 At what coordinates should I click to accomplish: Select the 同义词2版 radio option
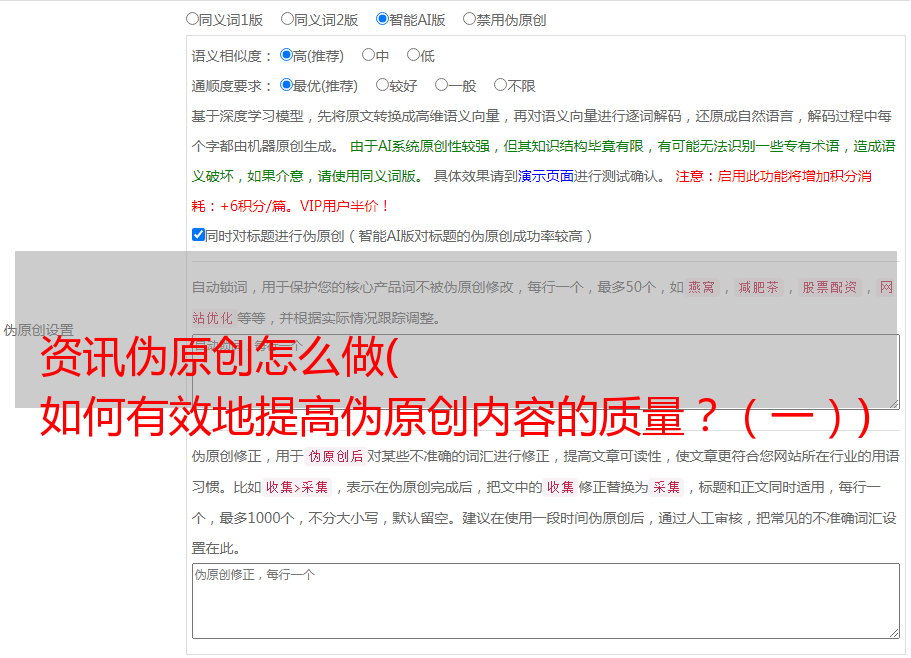point(287,19)
